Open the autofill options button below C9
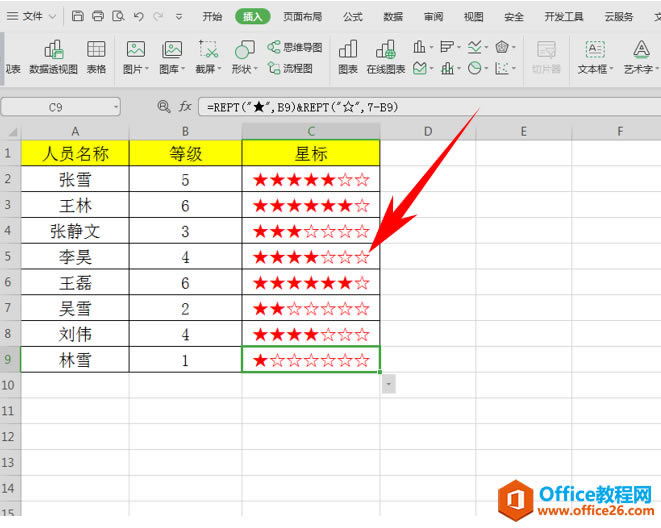 pos(389,384)
